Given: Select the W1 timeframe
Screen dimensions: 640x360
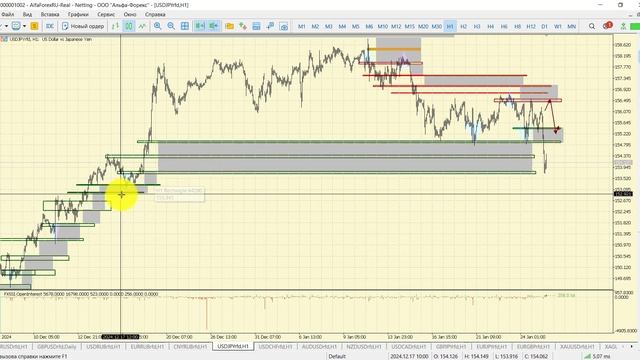Looking at the screenshot, I should [x=558, y=26].
